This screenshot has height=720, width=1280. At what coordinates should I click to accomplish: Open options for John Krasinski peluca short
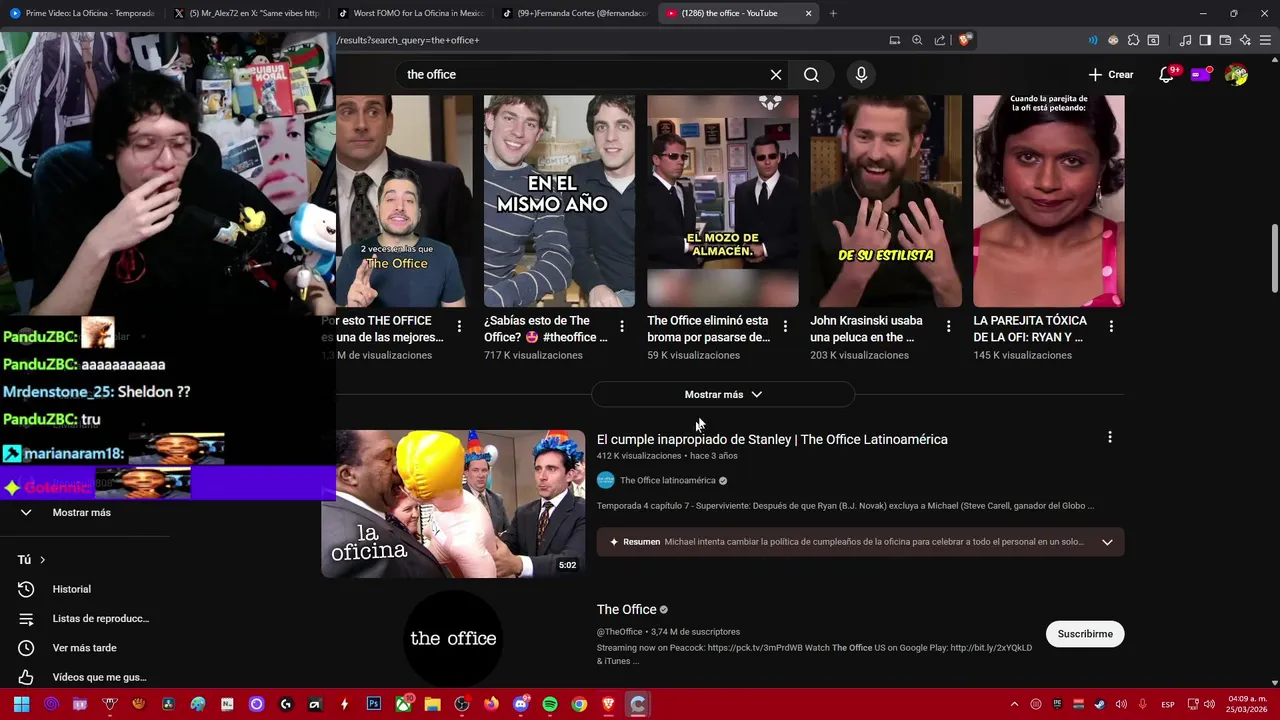click(x=948, y=327)
